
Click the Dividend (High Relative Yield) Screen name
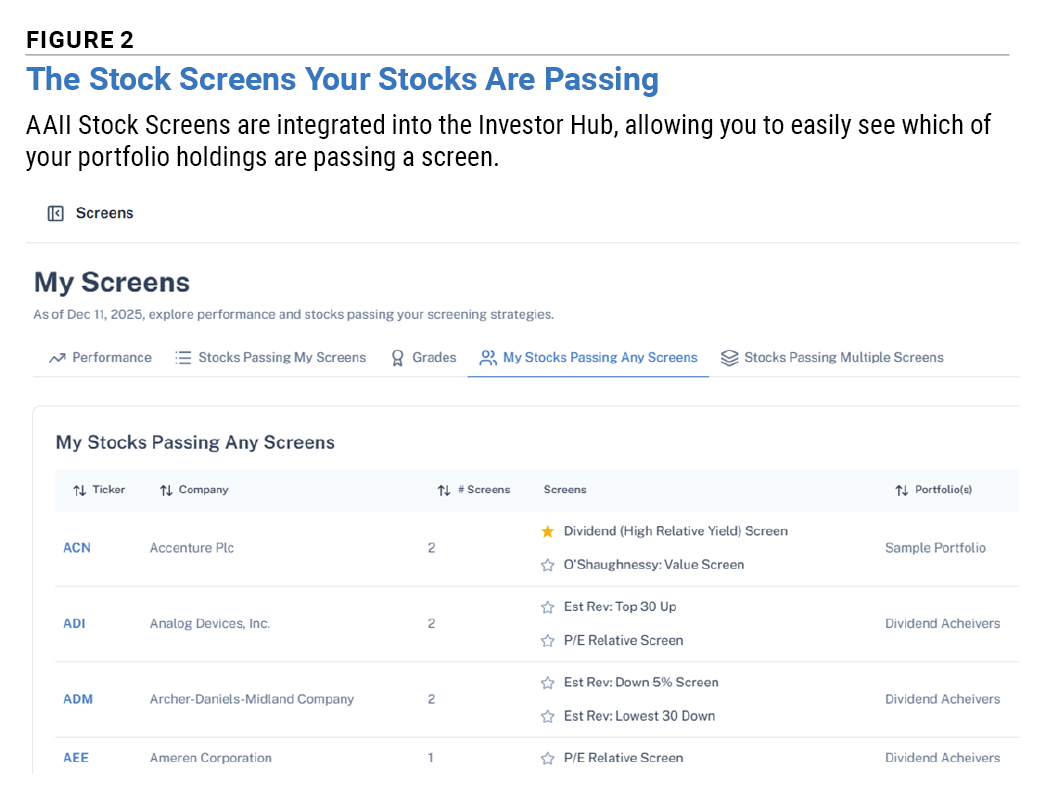676,532
